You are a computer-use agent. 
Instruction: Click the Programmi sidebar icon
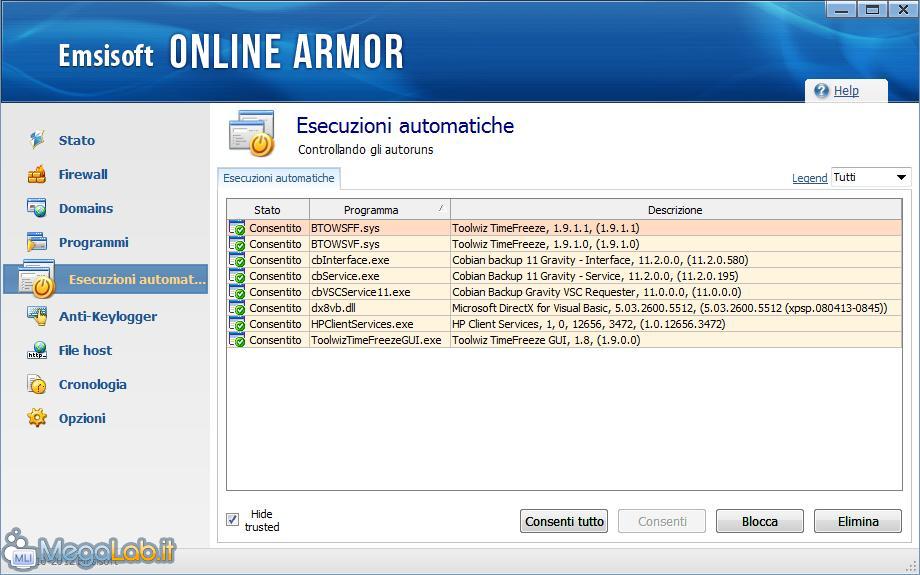tap(37, 242)
